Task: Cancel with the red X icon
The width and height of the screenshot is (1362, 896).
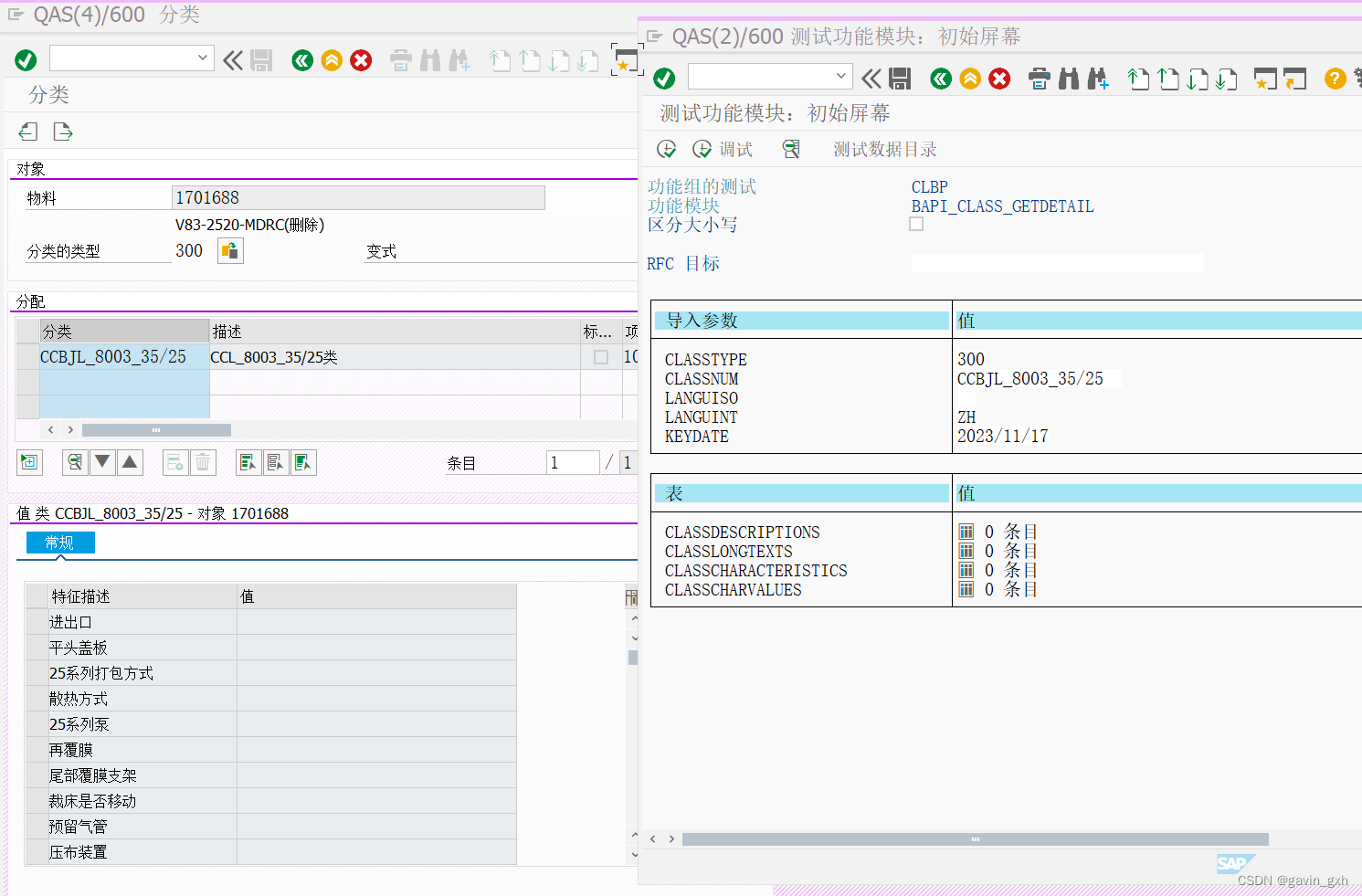Action: 999,79
